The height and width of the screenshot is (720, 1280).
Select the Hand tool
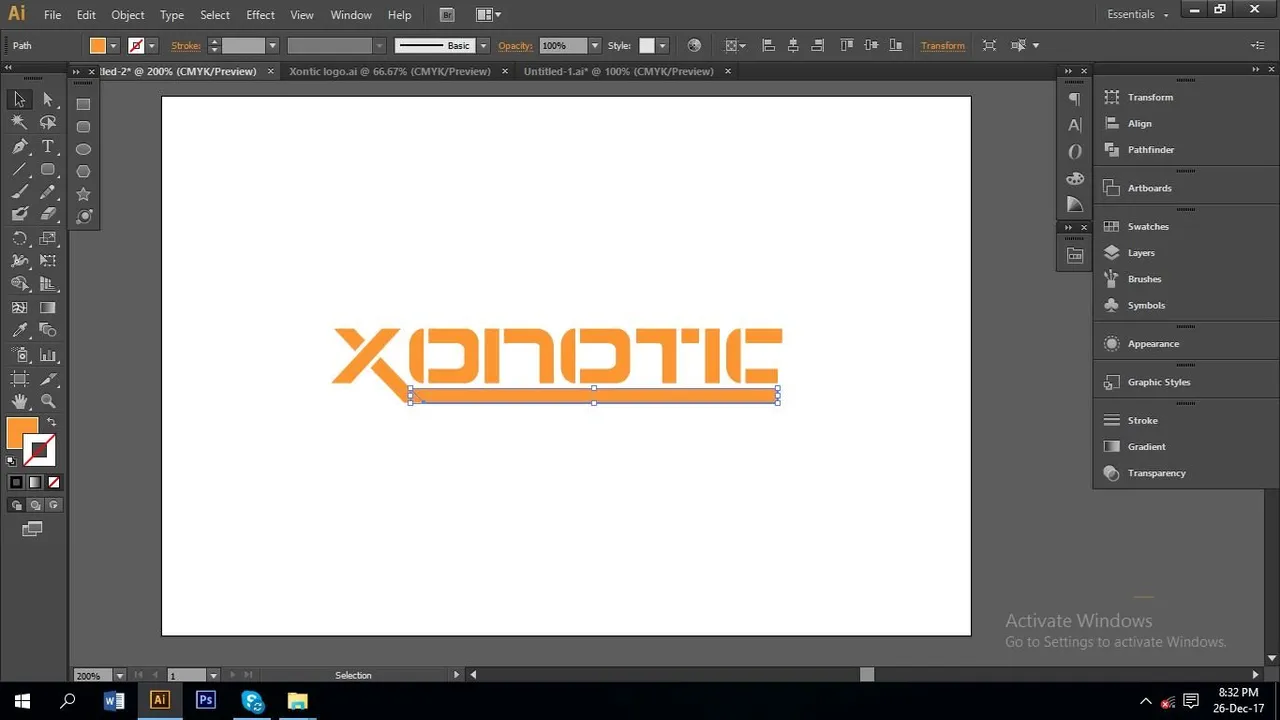[x=19, y=401]
